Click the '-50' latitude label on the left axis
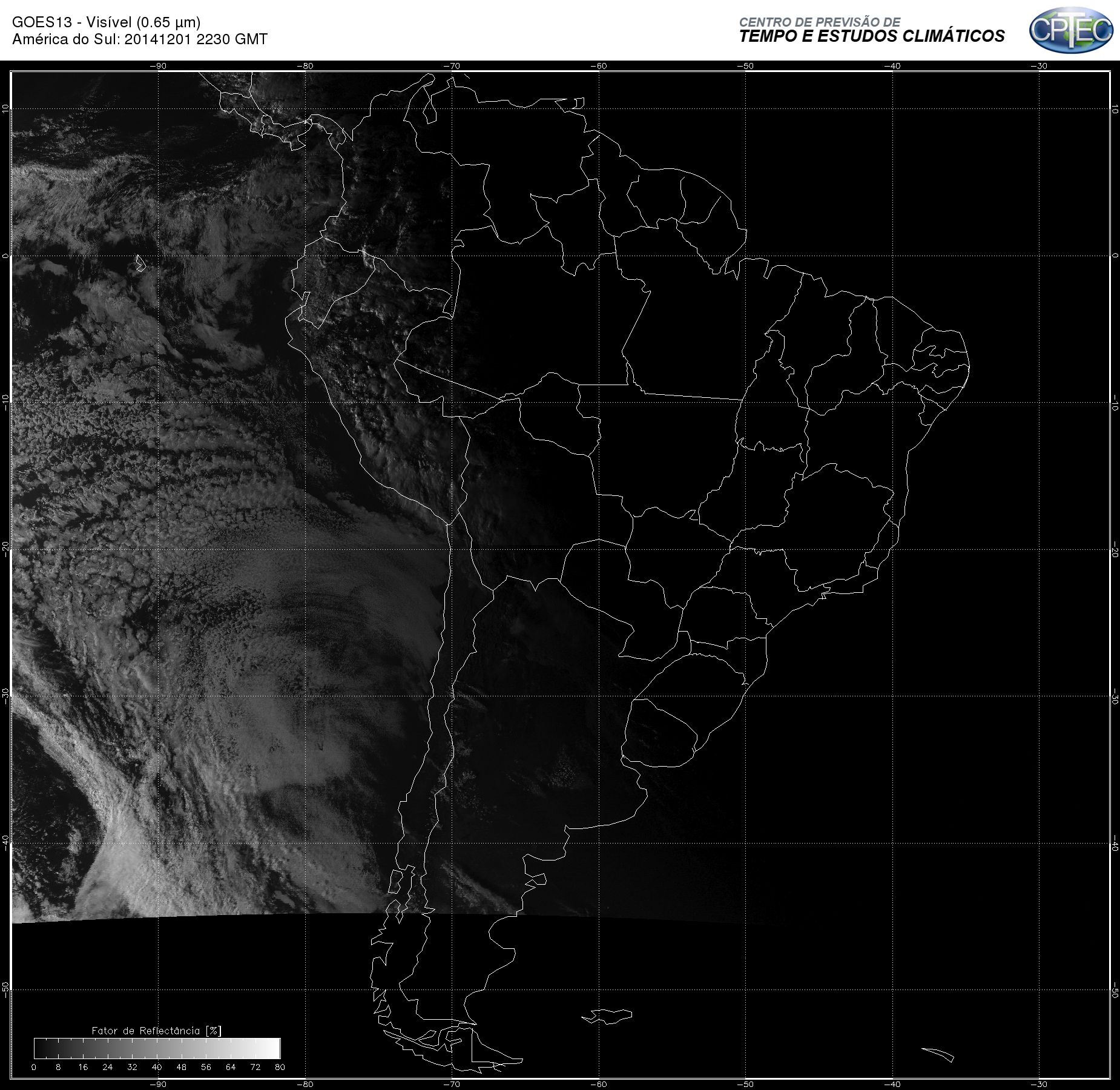1120x1090 pixels. pos(5,990)
